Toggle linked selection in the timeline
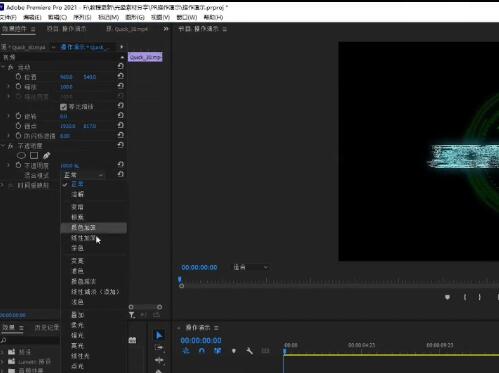499x373 pixels. point(217,351)
